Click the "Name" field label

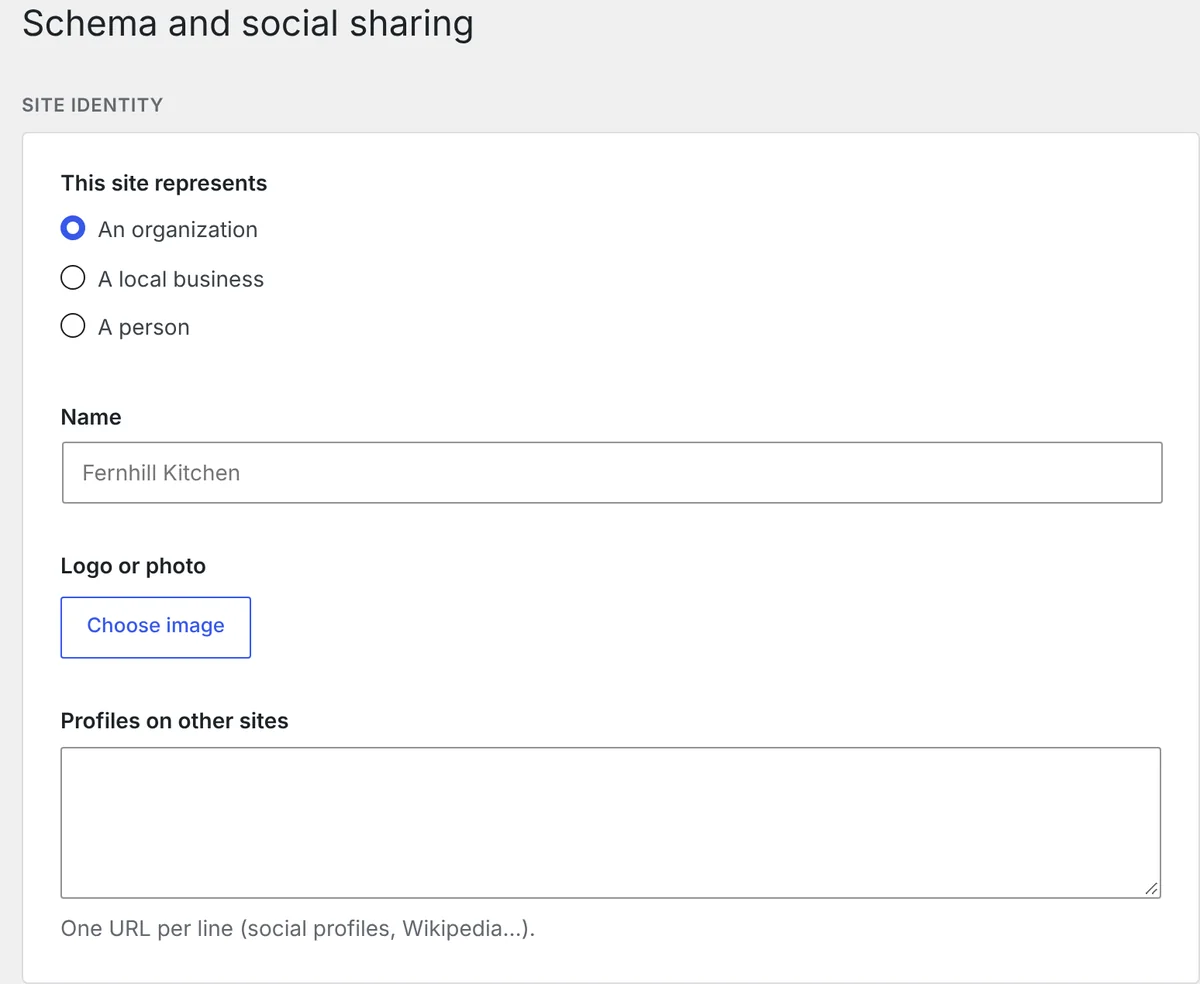pyautogui.click(x=91, y=417)
